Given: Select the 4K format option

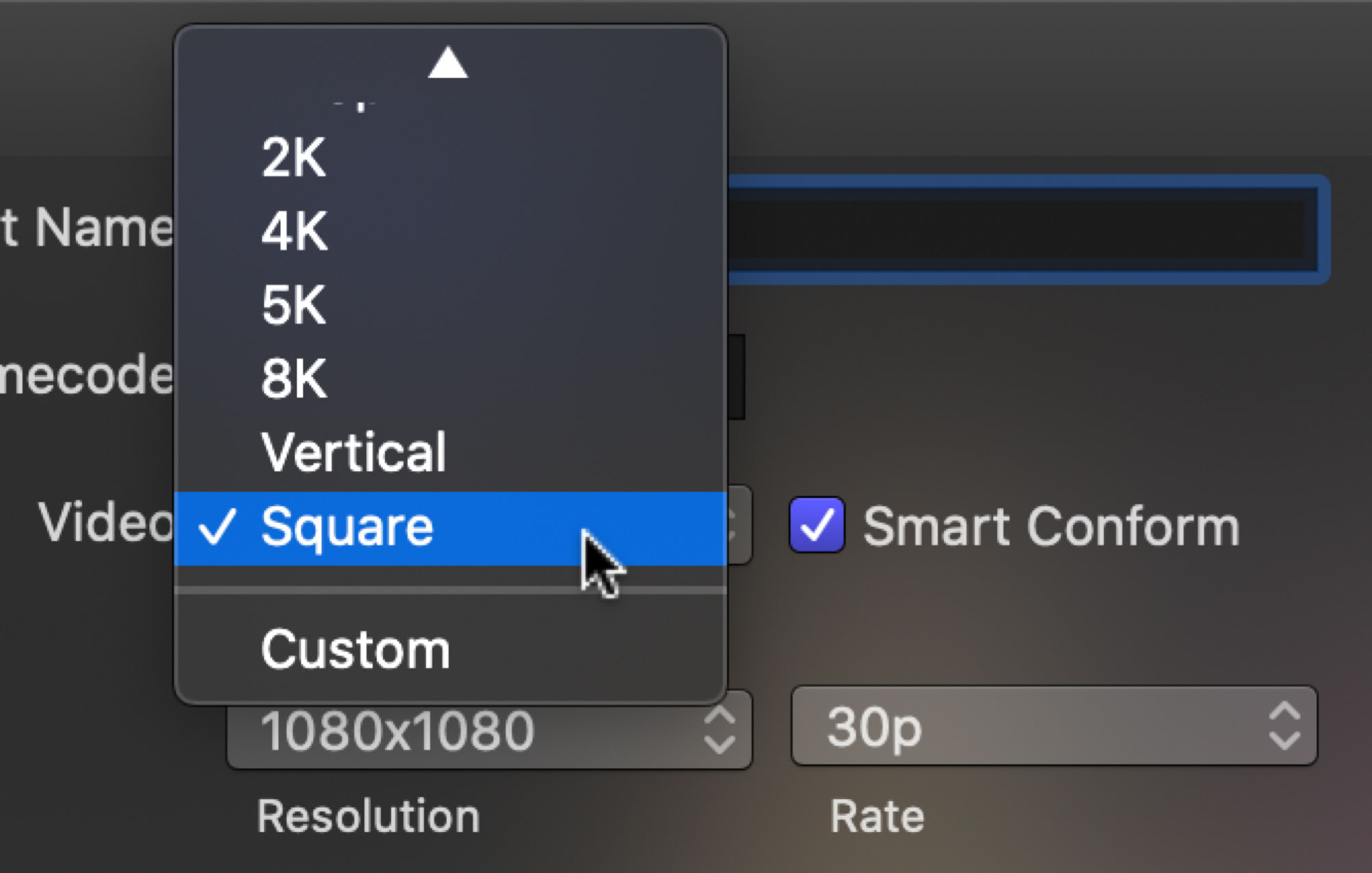Looking at the screenshot, I should click(x=295, y=231).
